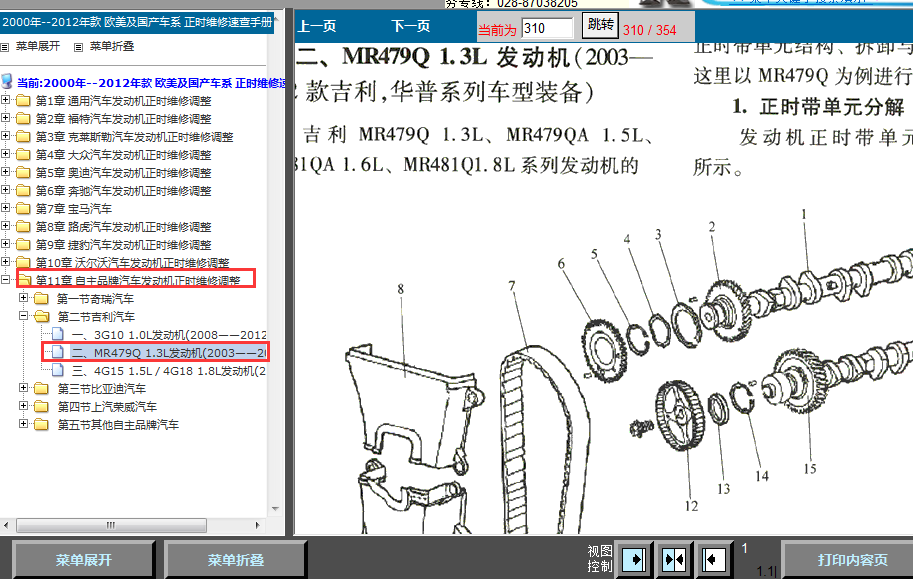Expand 第9章 捷豹汽车 tree node

coord(5,244)
